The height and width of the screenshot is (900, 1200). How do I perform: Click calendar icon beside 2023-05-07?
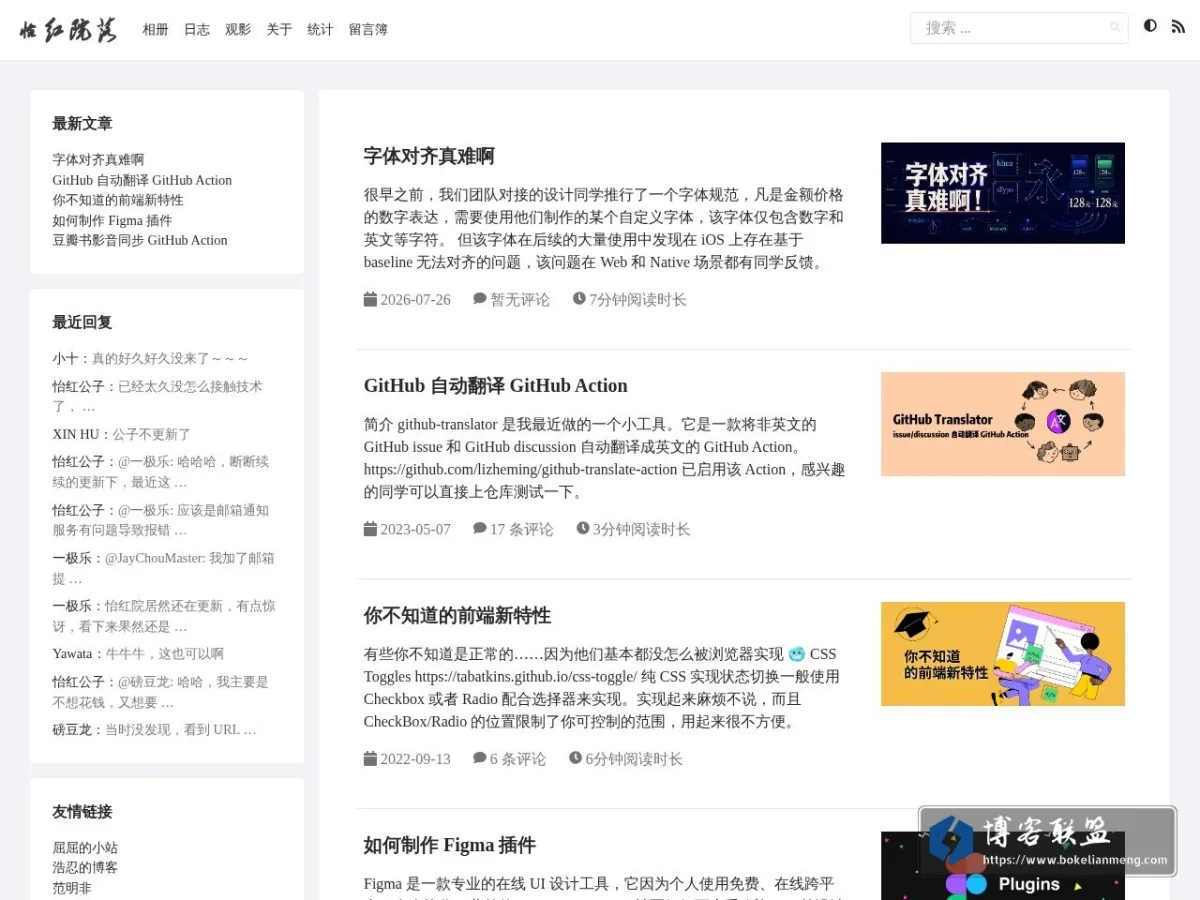click(x=370, y=529)
